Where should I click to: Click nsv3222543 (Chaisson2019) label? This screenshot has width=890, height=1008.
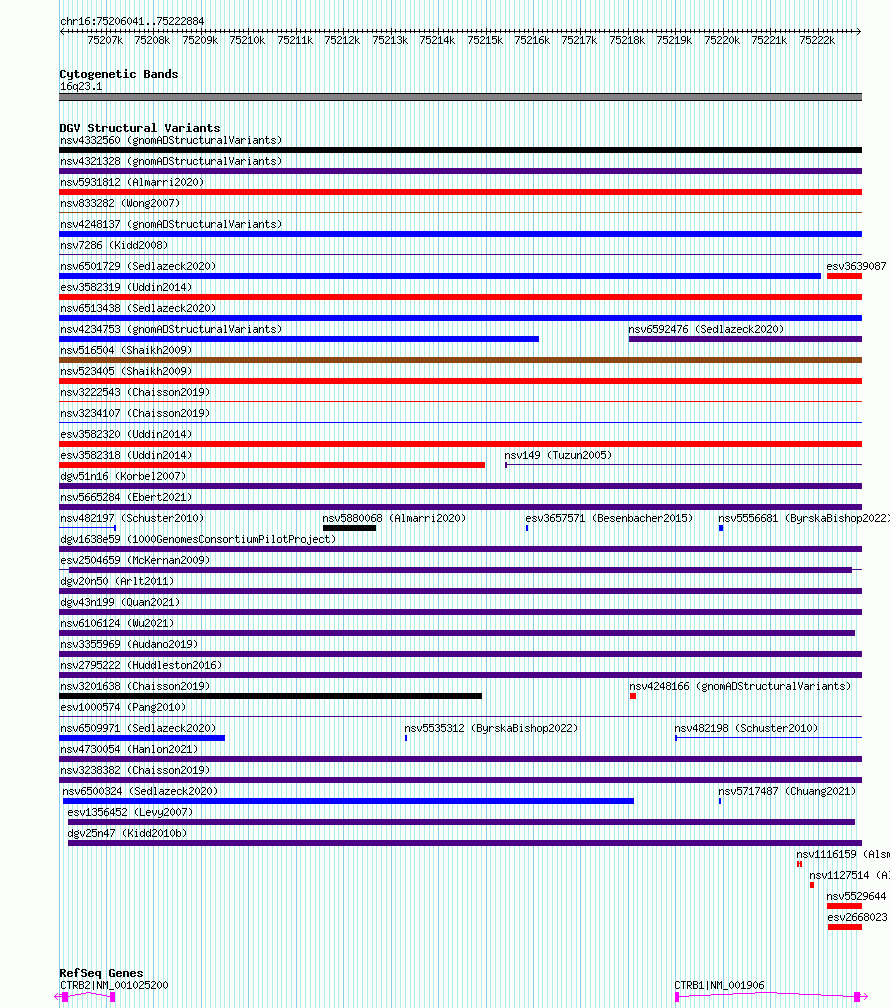pyautogui.click(x=135, y=392)
